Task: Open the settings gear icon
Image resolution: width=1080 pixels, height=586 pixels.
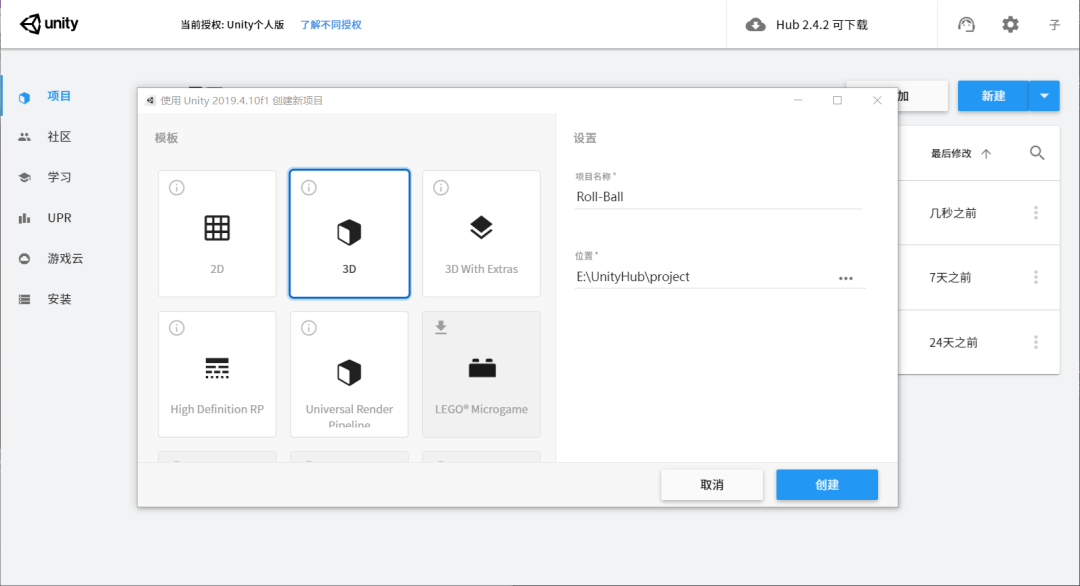Action: (1010, 25)
